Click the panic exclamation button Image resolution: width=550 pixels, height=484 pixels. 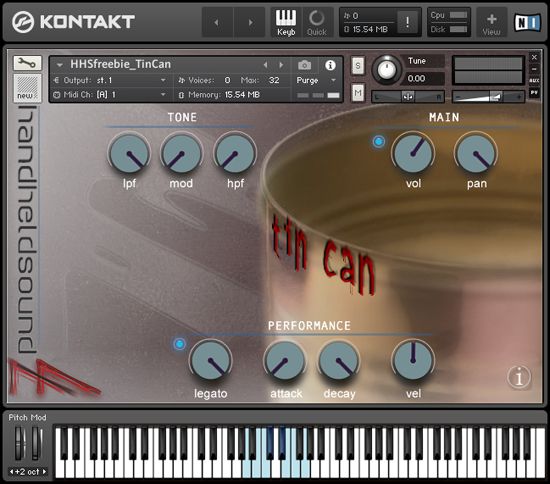click(x=407, y=22)
